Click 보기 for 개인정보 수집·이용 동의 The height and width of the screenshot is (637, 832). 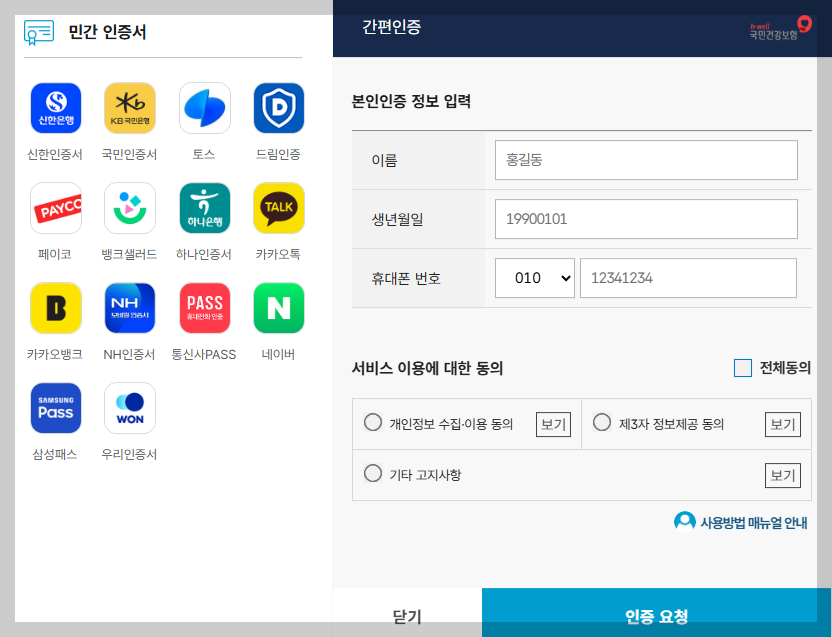point(553,425)
